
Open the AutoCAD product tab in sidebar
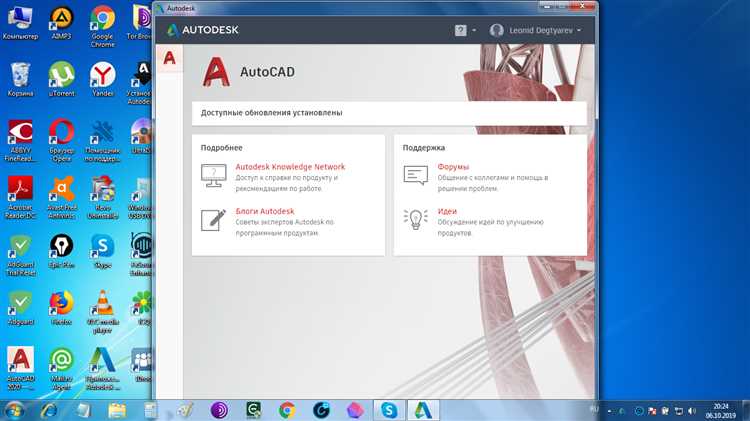169,58
